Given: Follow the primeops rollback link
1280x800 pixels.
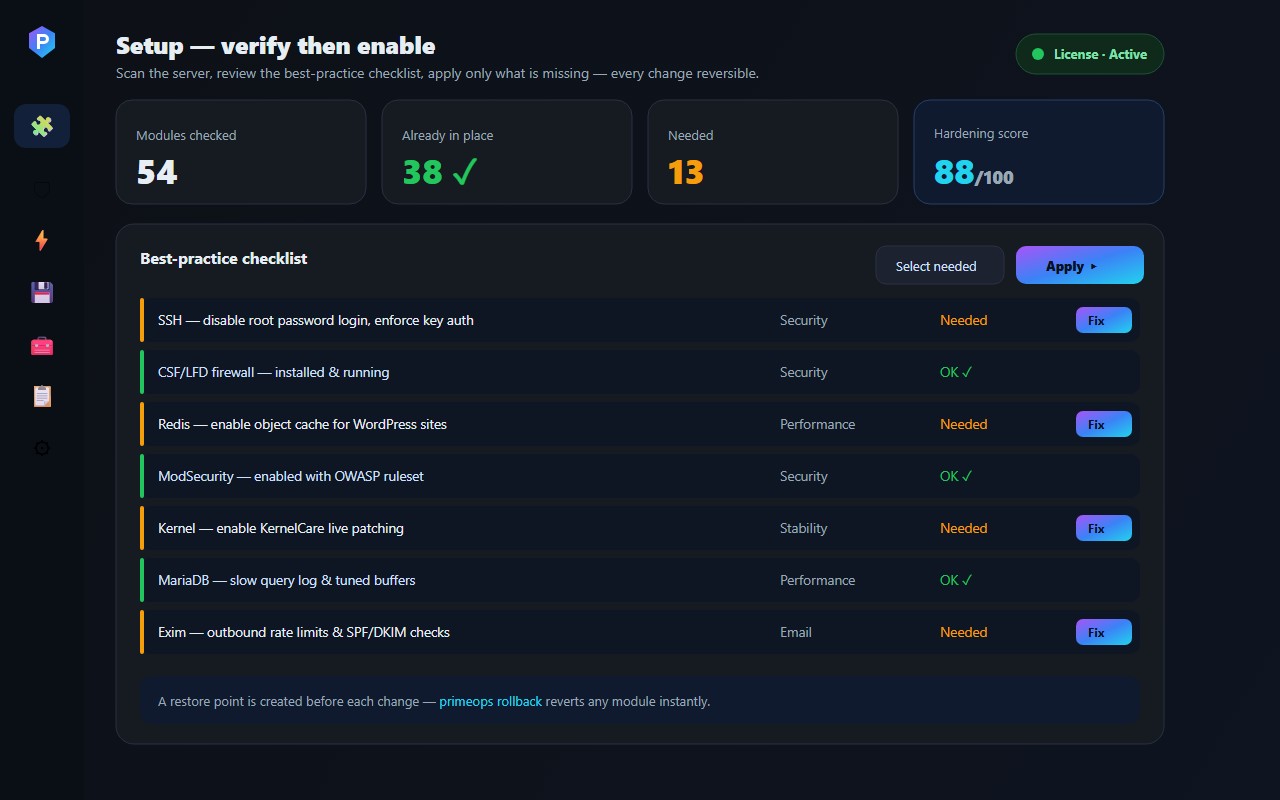Looking at the screenshot, I should (490, 701).
